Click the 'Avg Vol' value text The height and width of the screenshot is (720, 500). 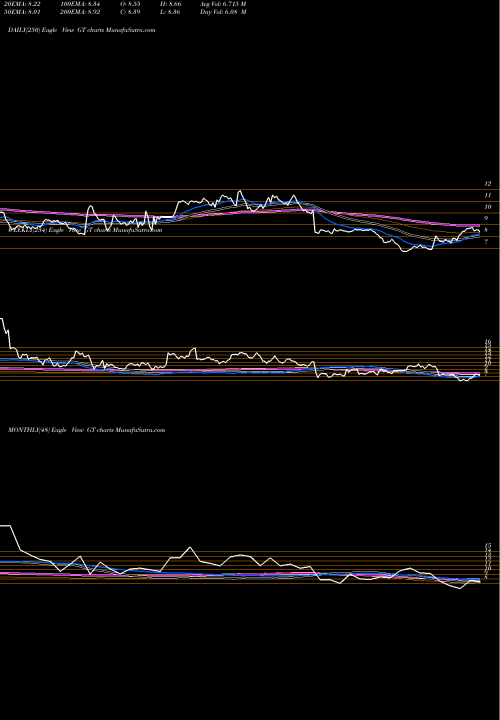[223, 3]
